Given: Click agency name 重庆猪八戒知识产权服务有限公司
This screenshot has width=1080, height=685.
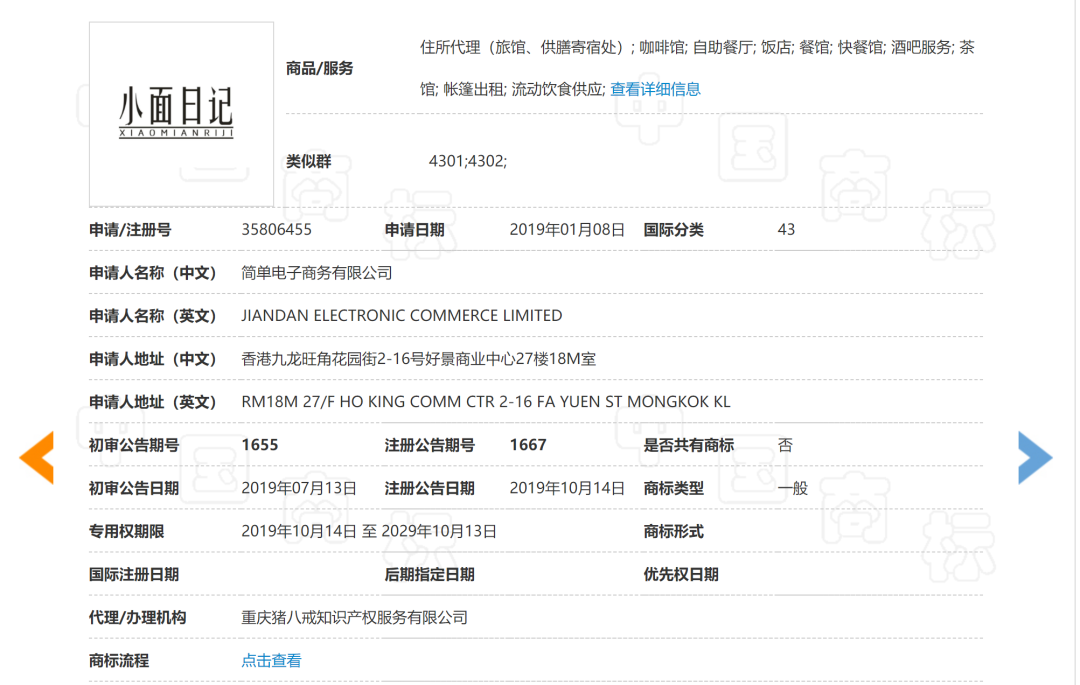Looking at the screenshot, I should tap(355, 618).
